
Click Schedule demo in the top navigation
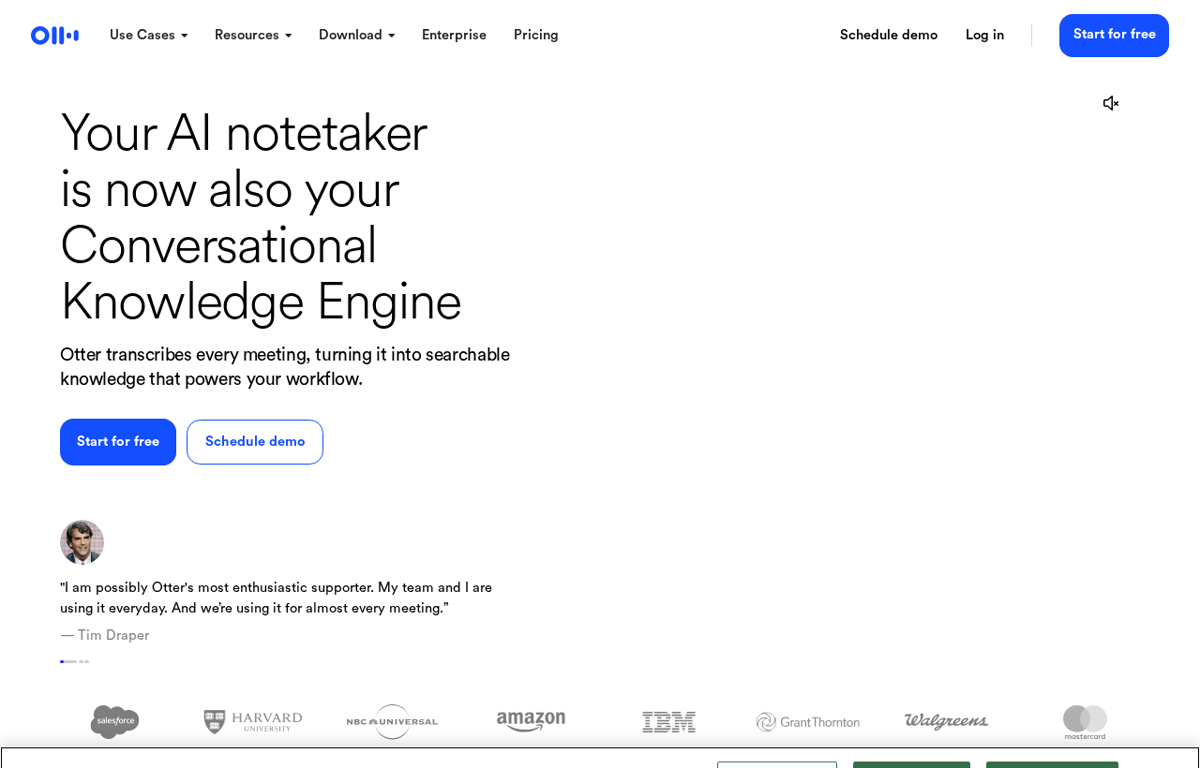point(889,35)
